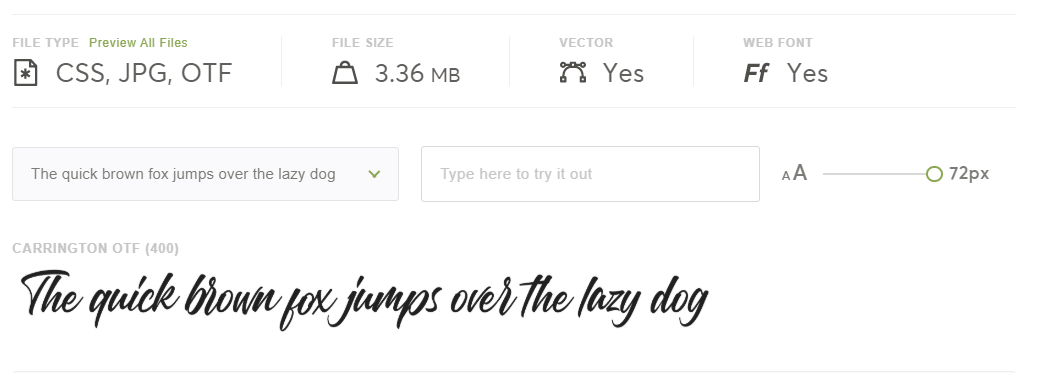The height and width of the screenshot is (373, 1047).
Task: Expand the sample text dropdown chevron
Action: point(374,174)
